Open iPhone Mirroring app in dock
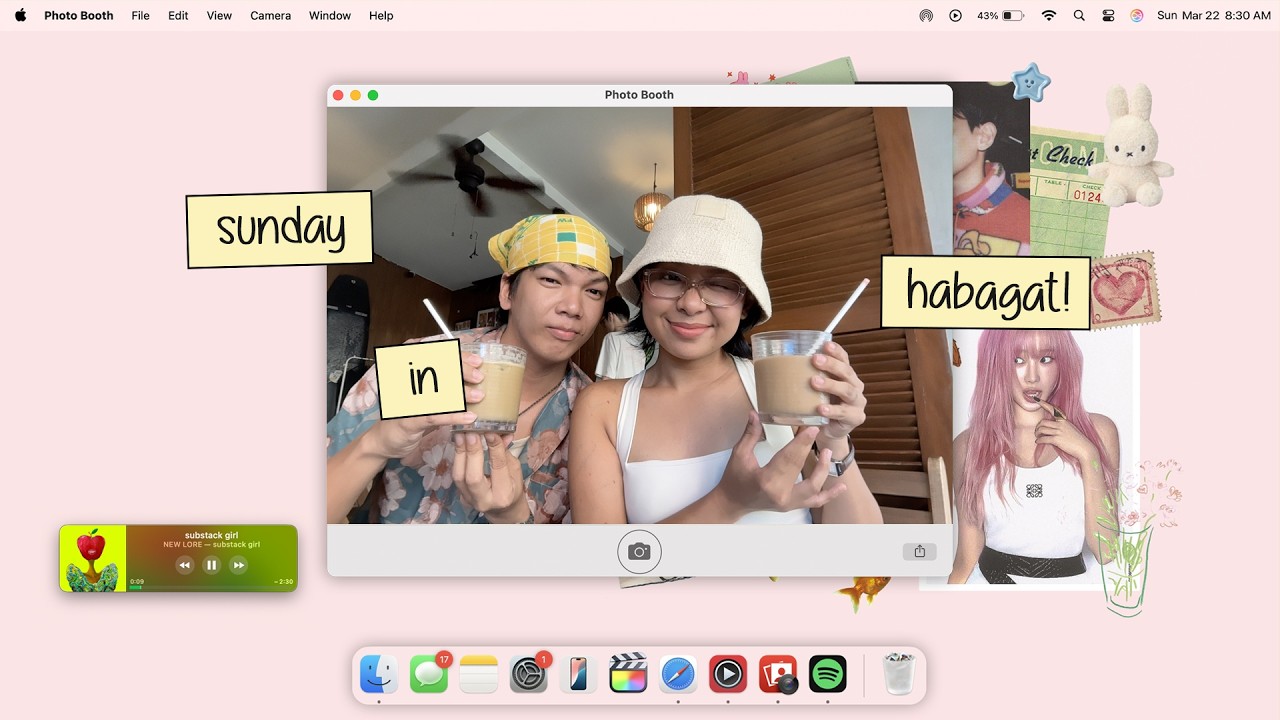The width and height of the screenshot is (1280, 720). tap(578, 674)
